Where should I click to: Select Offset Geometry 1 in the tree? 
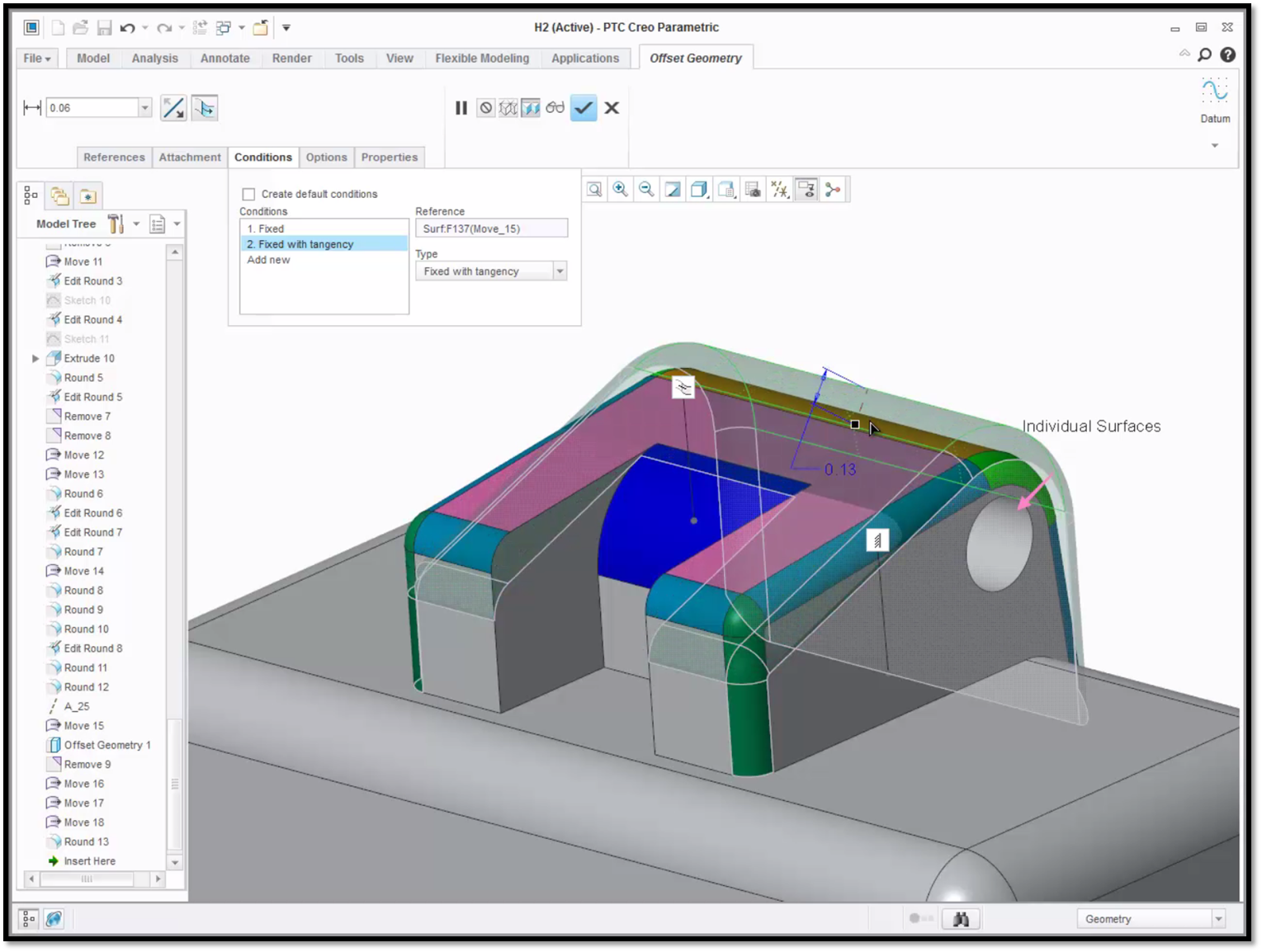click(x=99, y=745)
